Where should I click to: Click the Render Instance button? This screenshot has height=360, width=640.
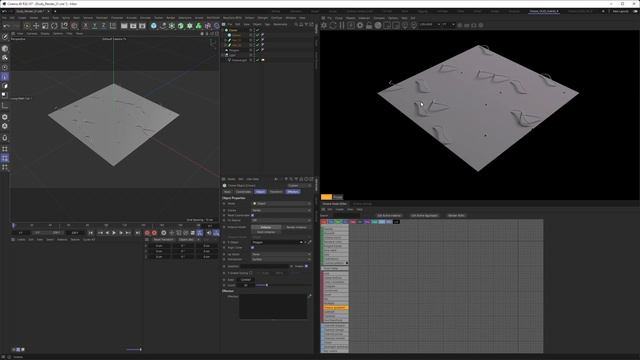coord(296,227)
